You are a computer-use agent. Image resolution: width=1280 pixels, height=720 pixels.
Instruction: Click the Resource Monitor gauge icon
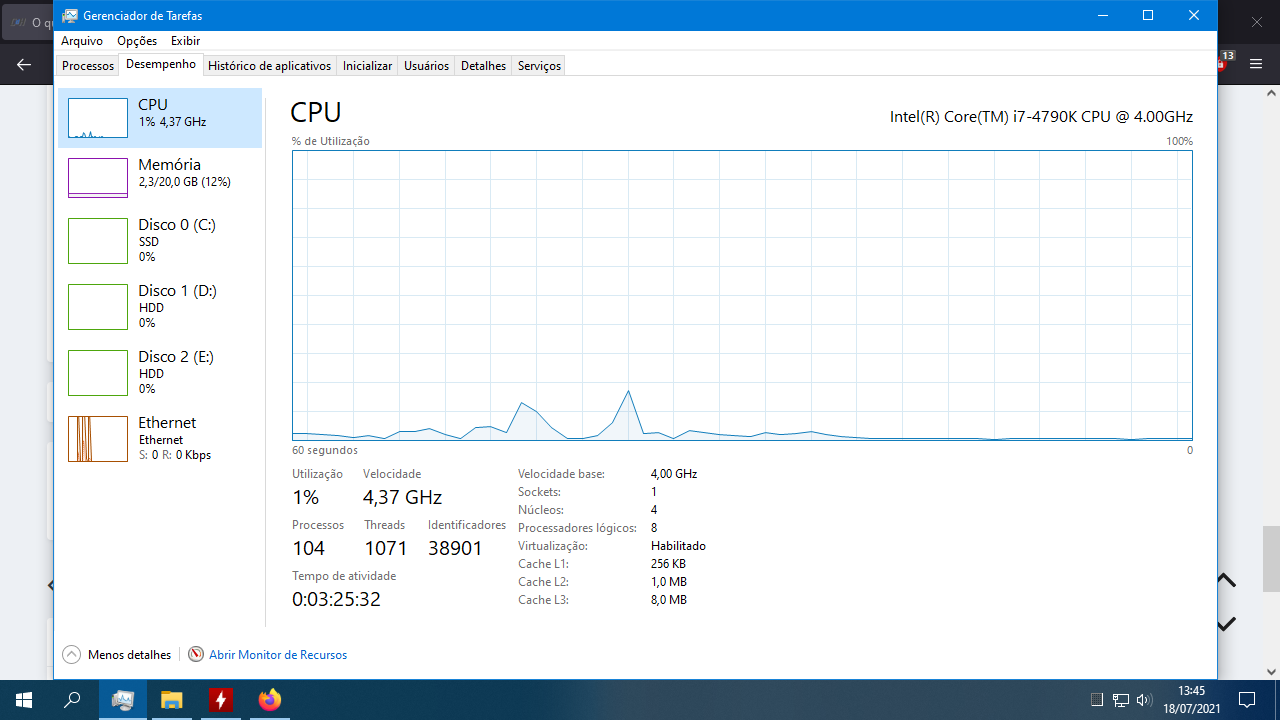pyautogui.click(x=196, y=655)
